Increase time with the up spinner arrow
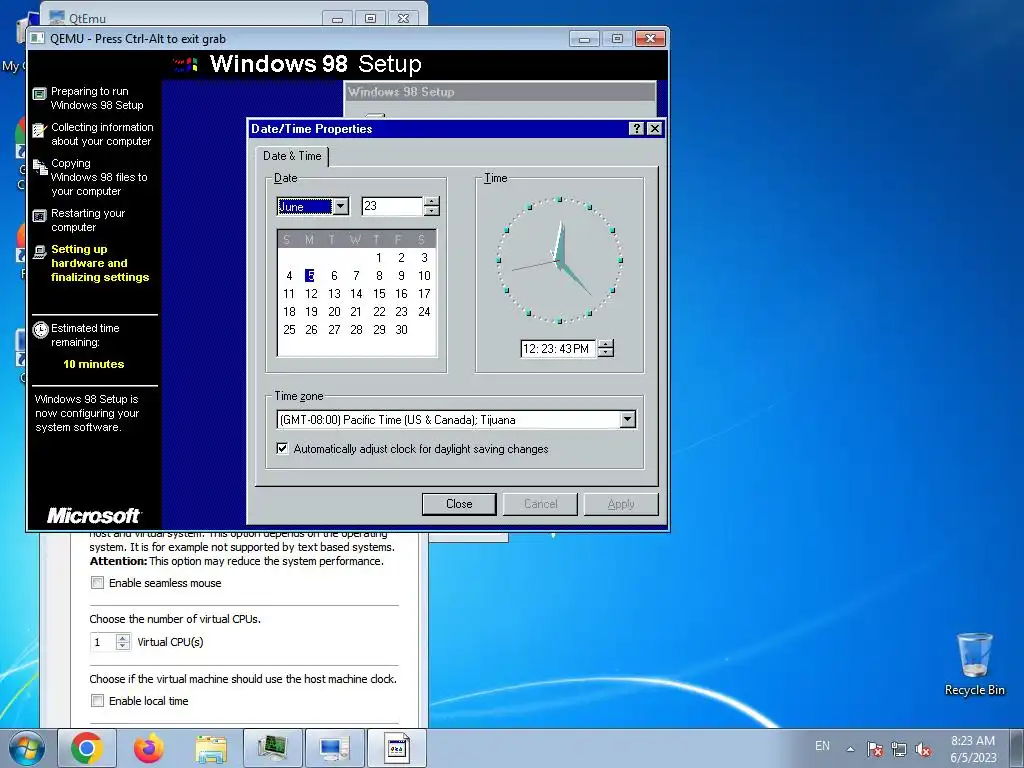1024x768 pixels. (606, 344)
